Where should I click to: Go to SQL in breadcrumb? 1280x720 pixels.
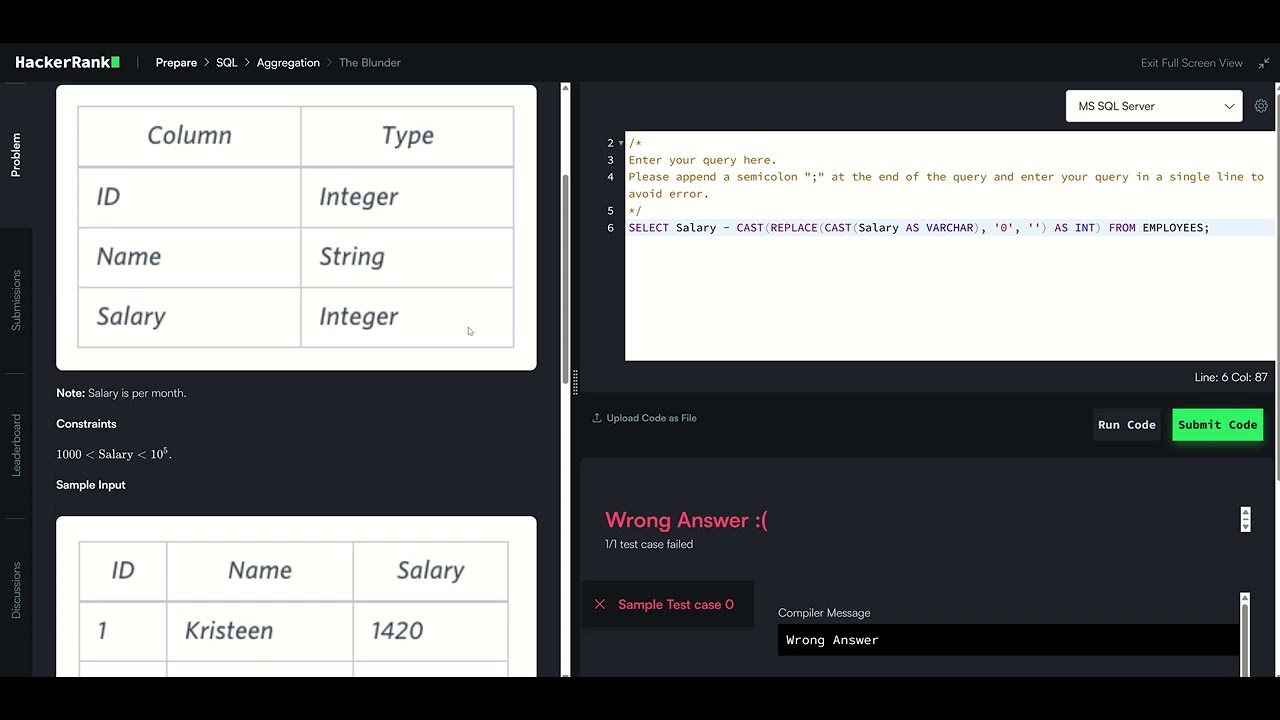coord(227,62)
